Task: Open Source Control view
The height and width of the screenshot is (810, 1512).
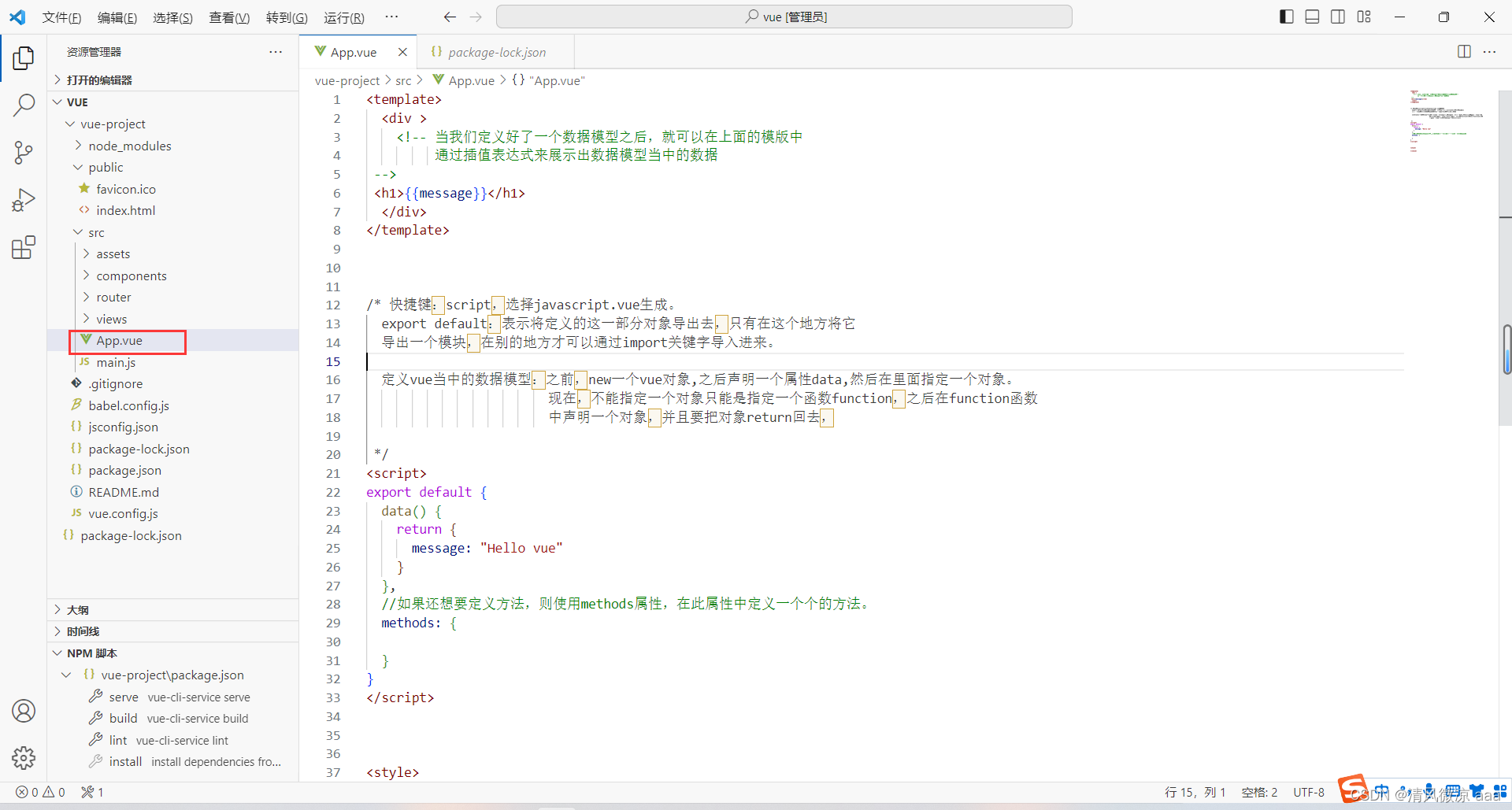Action: (x=24, y=152)
